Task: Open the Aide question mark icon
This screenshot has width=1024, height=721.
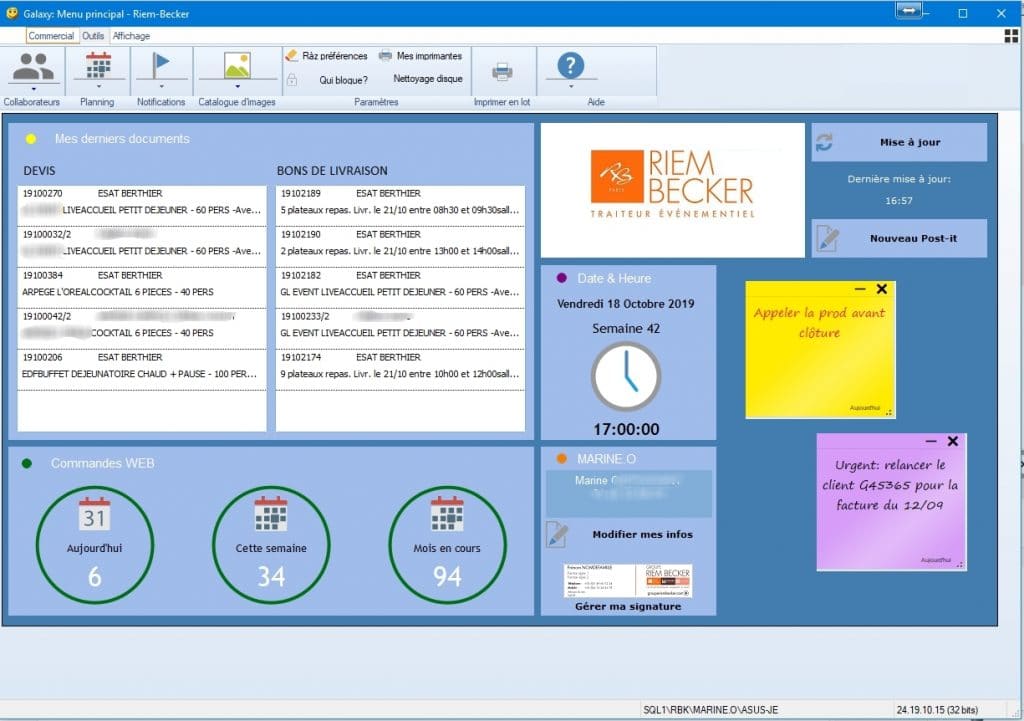Action: (570, 66)
